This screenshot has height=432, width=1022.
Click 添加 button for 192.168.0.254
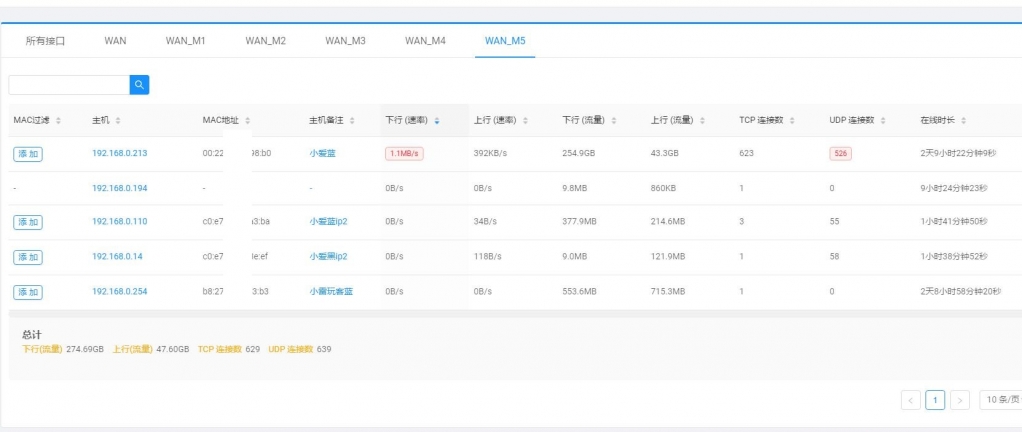[27, 292]
